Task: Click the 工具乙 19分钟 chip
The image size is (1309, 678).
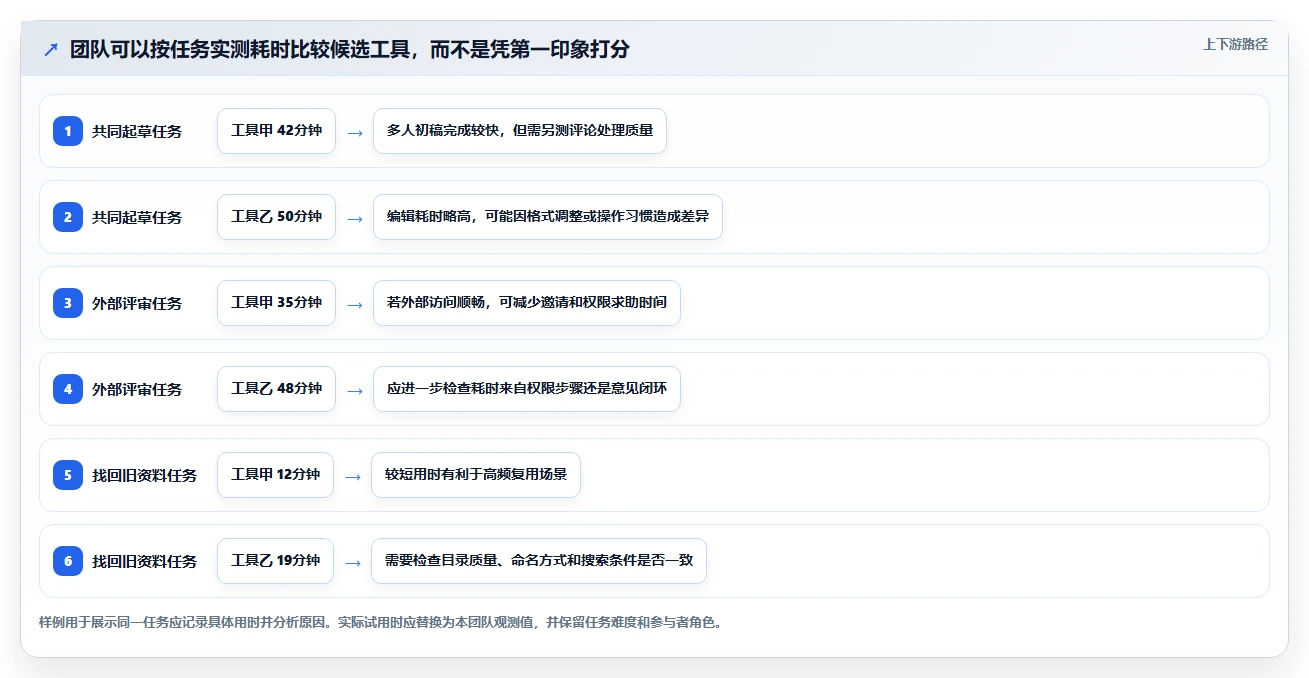Action: (x=275, y=561)
